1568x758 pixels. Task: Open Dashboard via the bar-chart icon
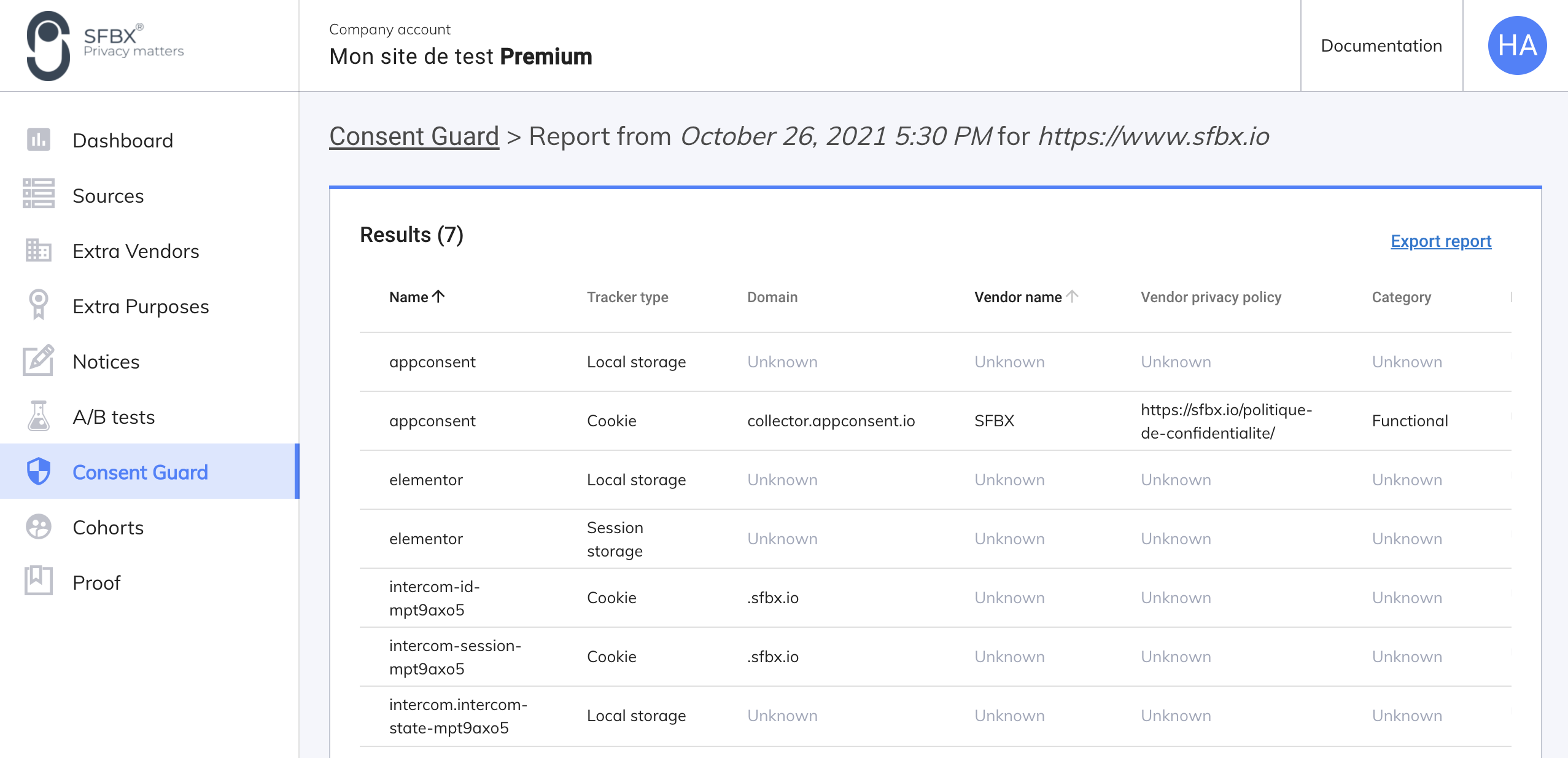coord(38,140)
